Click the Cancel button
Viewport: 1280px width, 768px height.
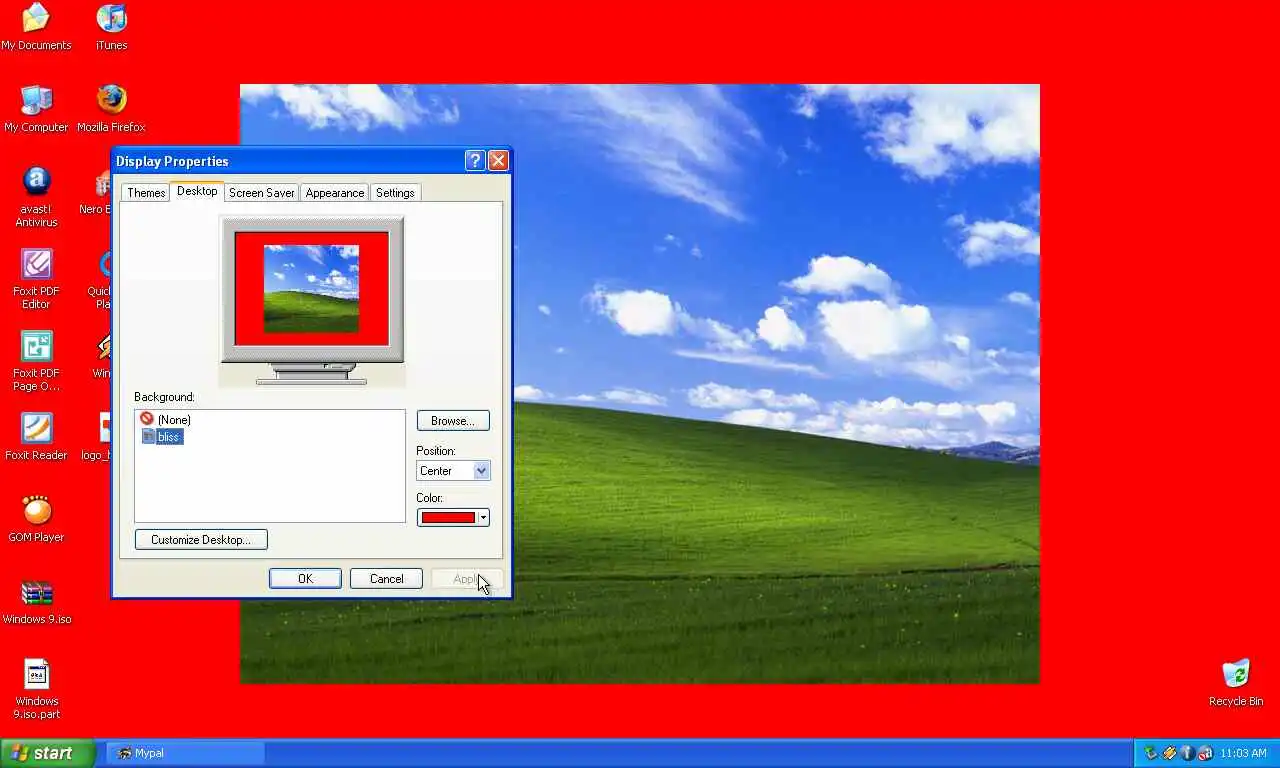[x=386, y=579]
